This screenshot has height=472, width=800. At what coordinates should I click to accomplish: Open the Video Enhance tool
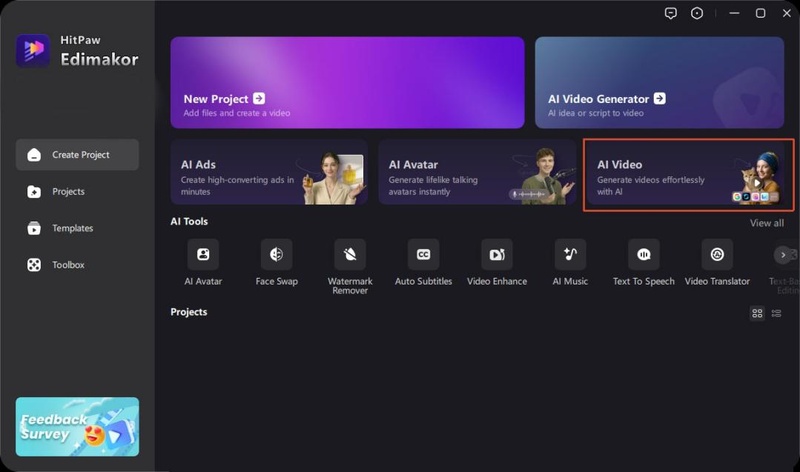pos(497,254)
